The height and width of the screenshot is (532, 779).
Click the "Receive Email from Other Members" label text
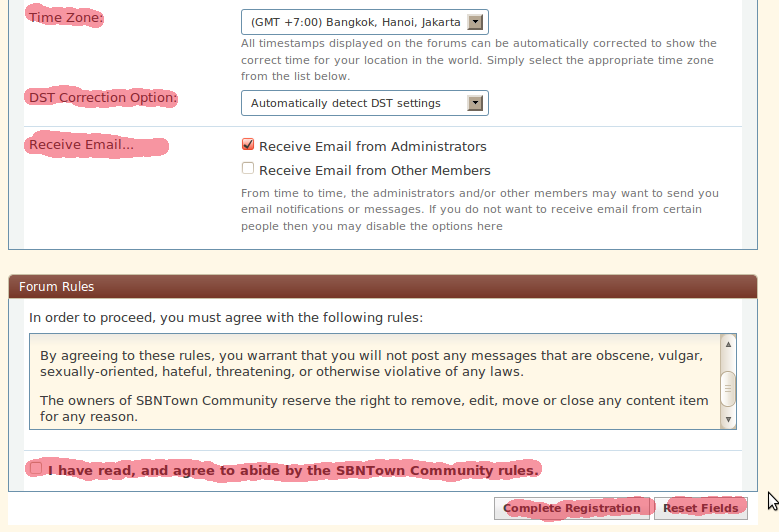374,170
